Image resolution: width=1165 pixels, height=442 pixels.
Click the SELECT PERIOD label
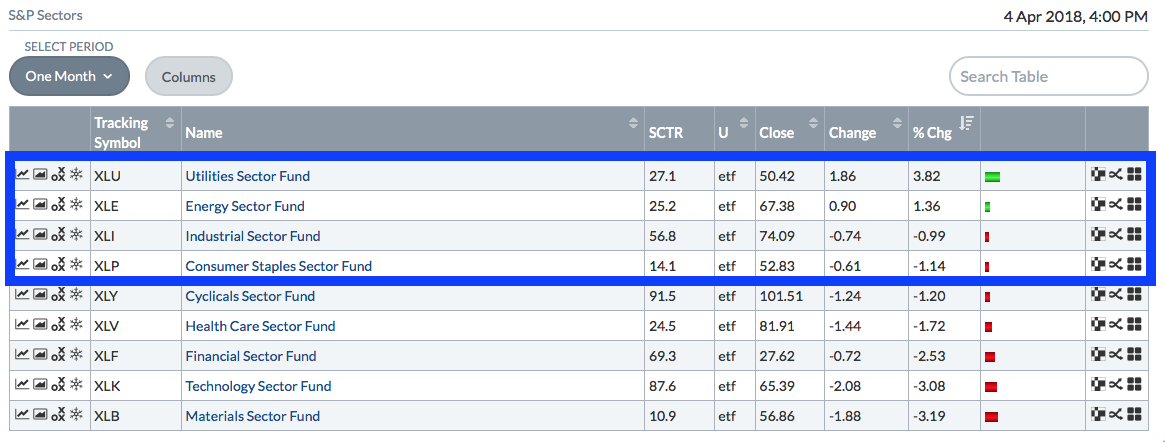(68, 46)
